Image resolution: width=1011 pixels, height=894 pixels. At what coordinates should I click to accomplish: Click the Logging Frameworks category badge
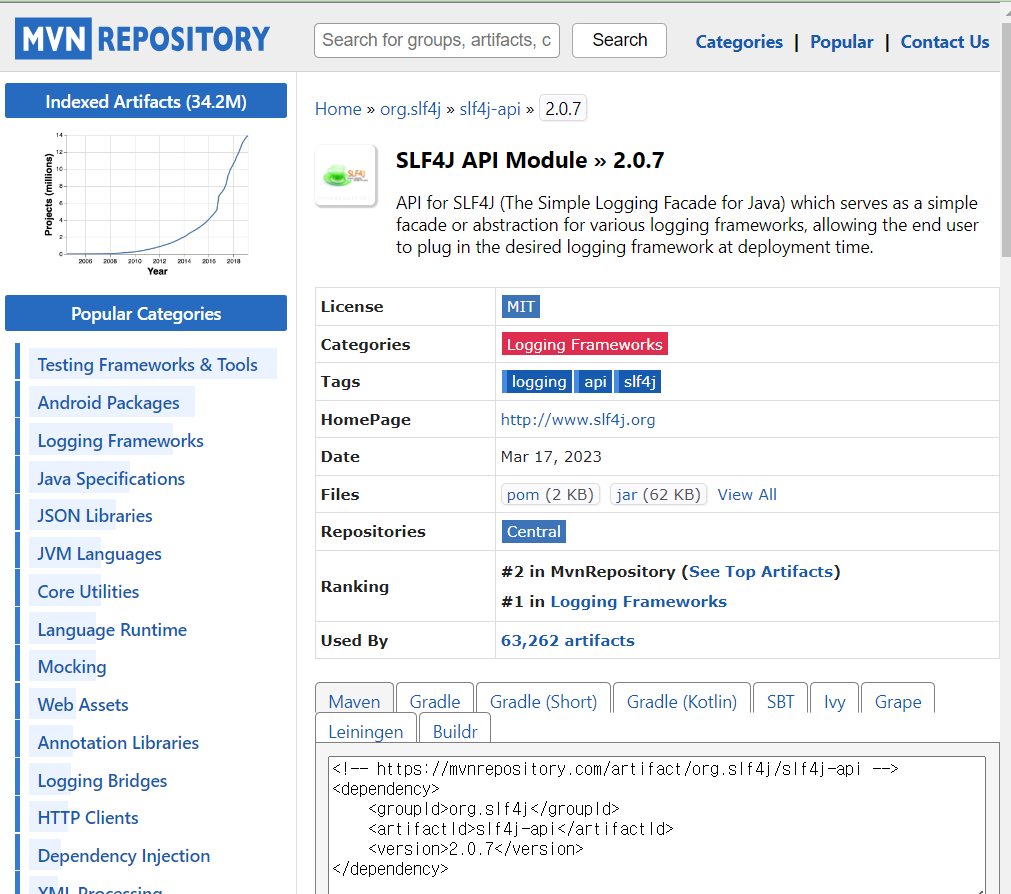584,344
